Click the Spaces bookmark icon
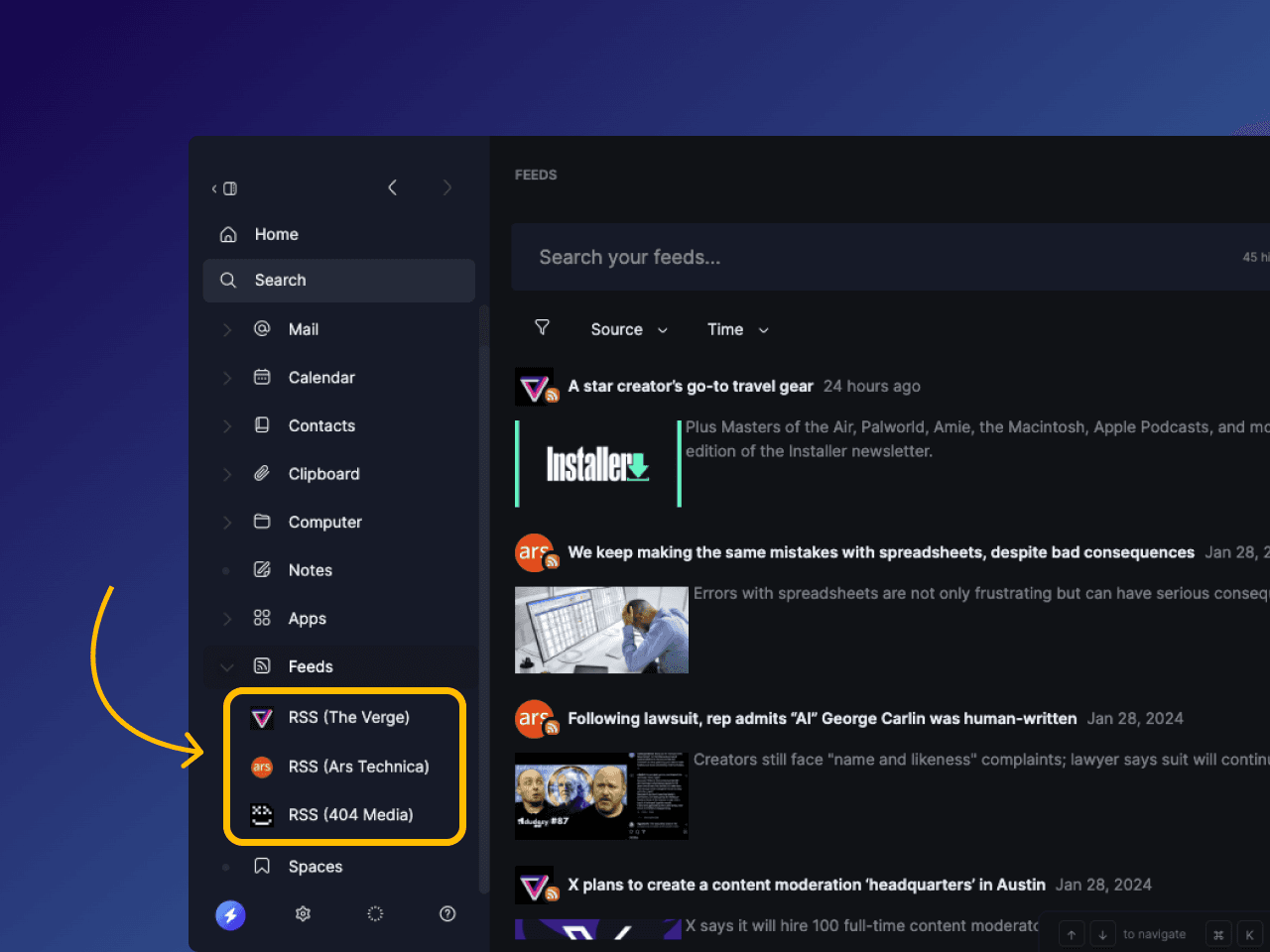Viewport: 1270px width, 952px height. pyautogui.click(x=262, y=866)
